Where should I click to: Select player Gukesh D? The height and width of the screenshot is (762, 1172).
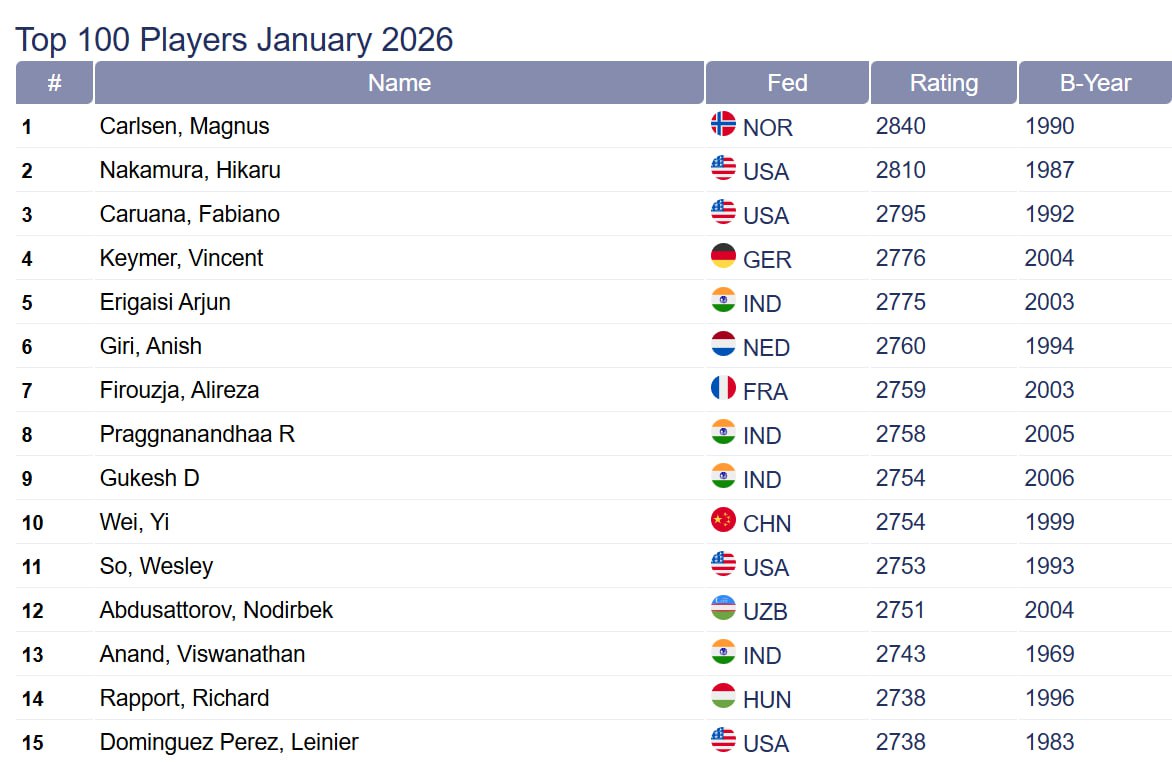point(150,478)
